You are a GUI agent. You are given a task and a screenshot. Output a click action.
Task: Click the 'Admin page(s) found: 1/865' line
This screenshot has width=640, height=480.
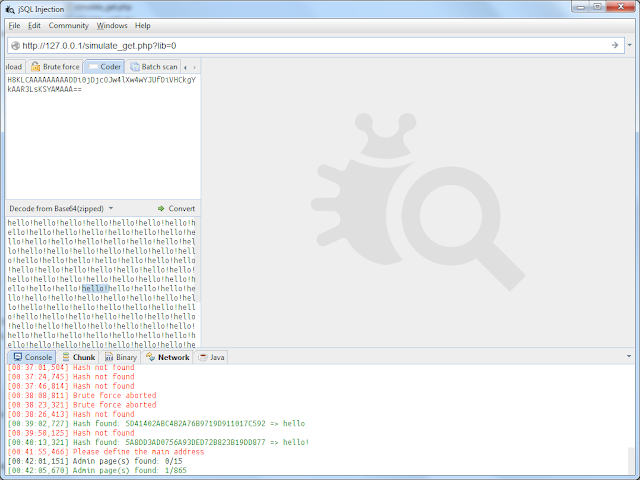(97, 470)
